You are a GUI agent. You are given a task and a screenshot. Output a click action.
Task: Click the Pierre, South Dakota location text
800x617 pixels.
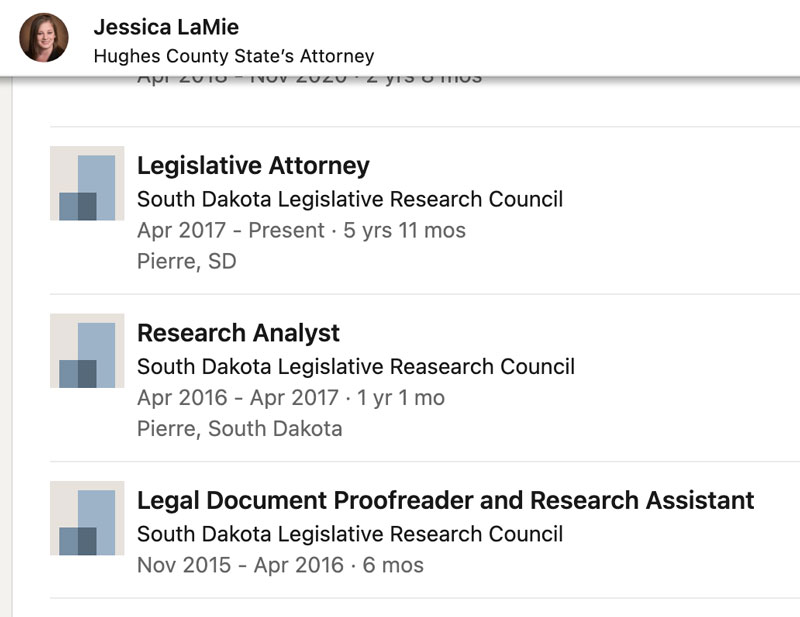click(240, 429)
